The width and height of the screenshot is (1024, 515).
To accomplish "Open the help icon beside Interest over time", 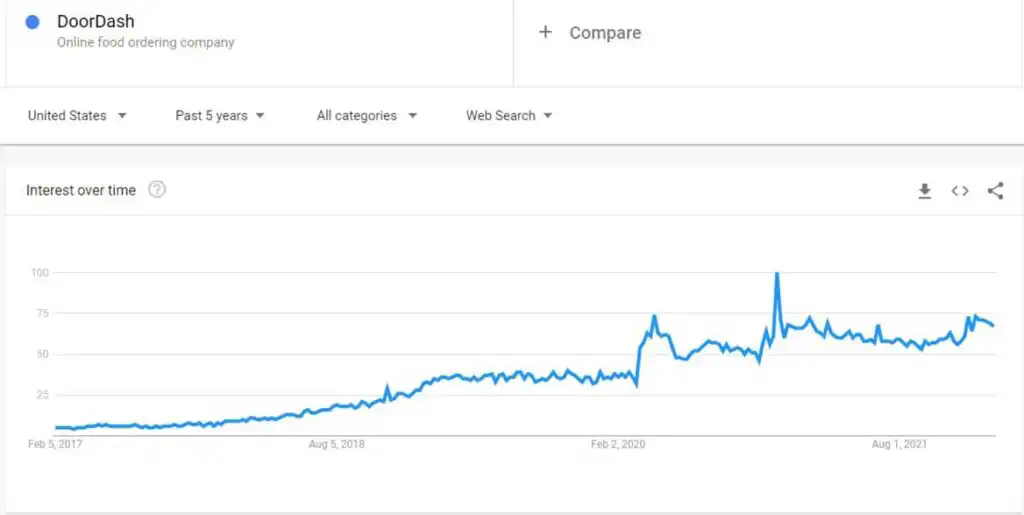I will tap(157, 190).
